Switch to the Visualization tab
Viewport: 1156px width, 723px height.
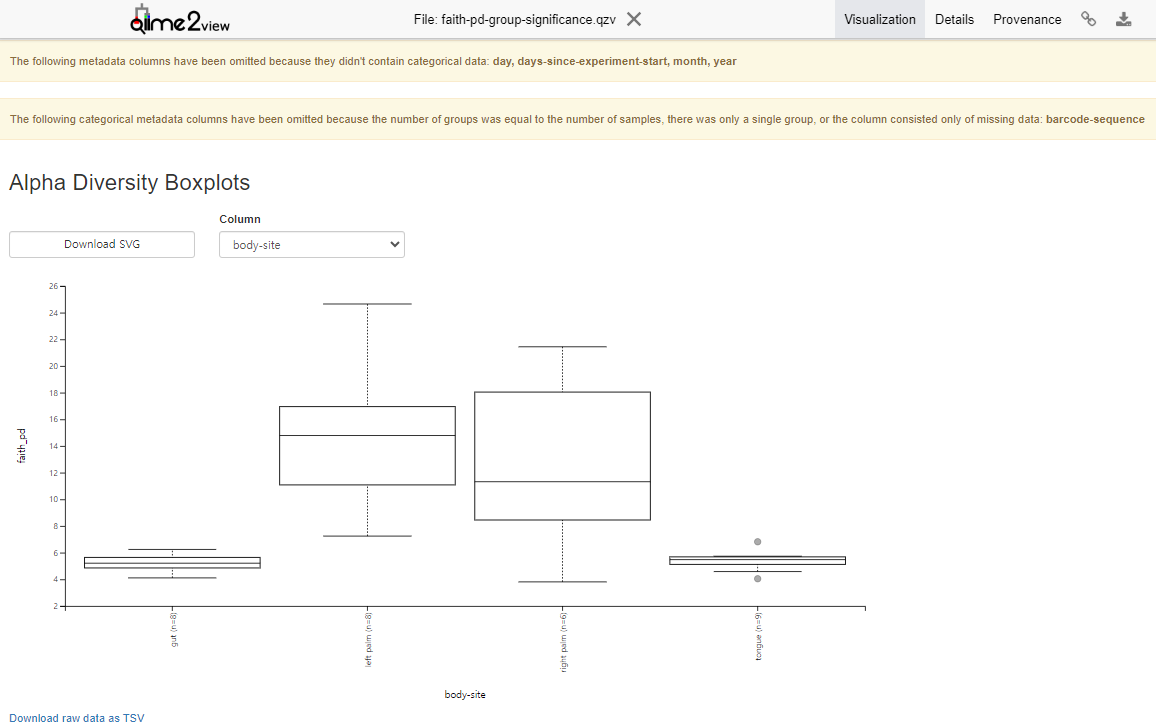879,19
